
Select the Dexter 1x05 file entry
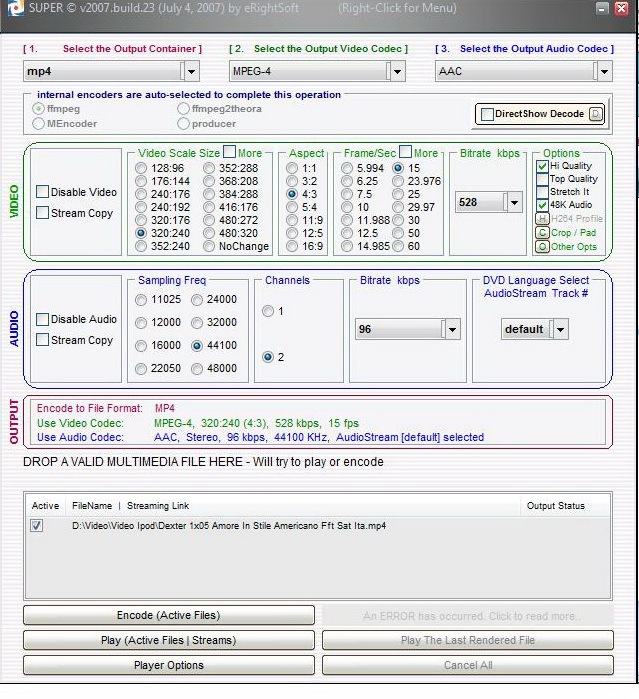[228, 526]
